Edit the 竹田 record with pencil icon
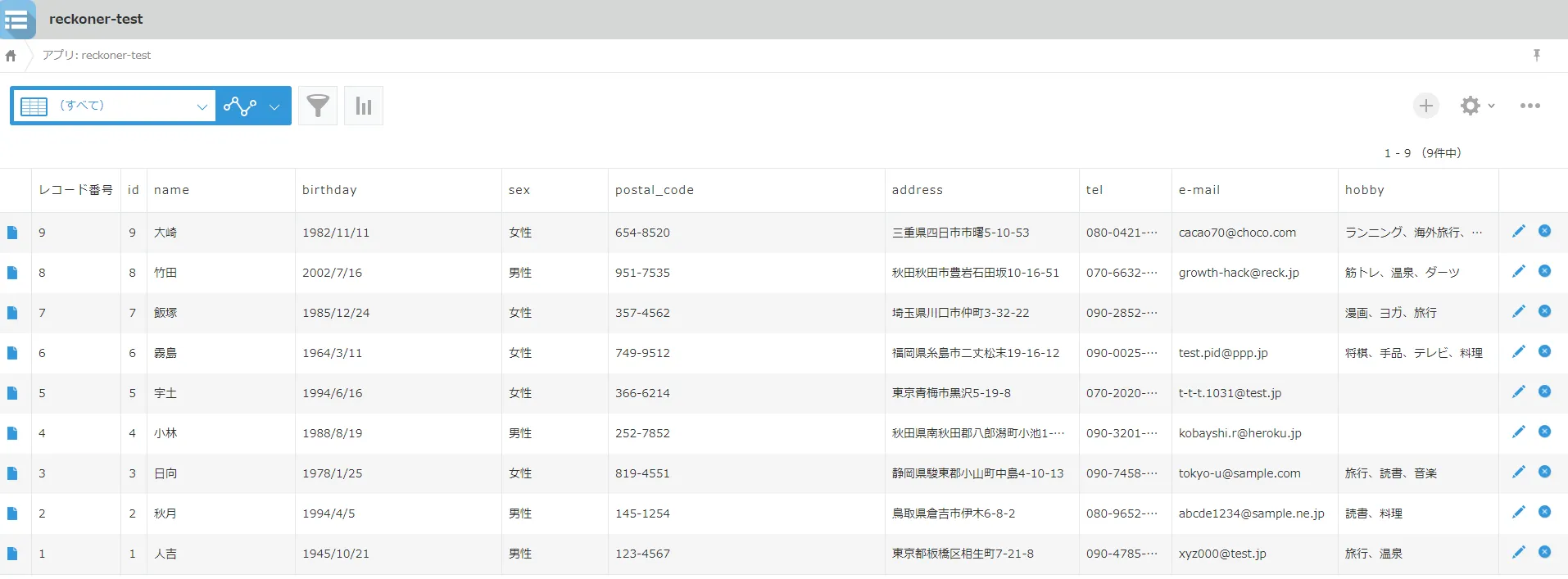1568x579 pixels. pyautogui.click(x=1518, y=271)
